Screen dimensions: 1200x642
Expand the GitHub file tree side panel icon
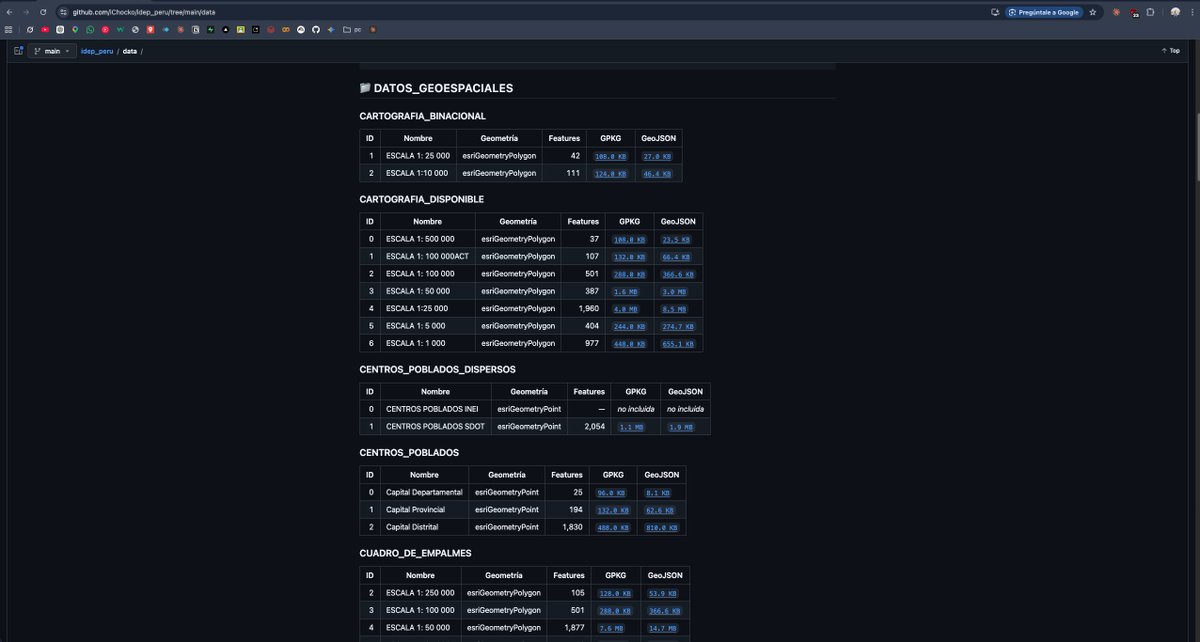(x=18, y=50)
